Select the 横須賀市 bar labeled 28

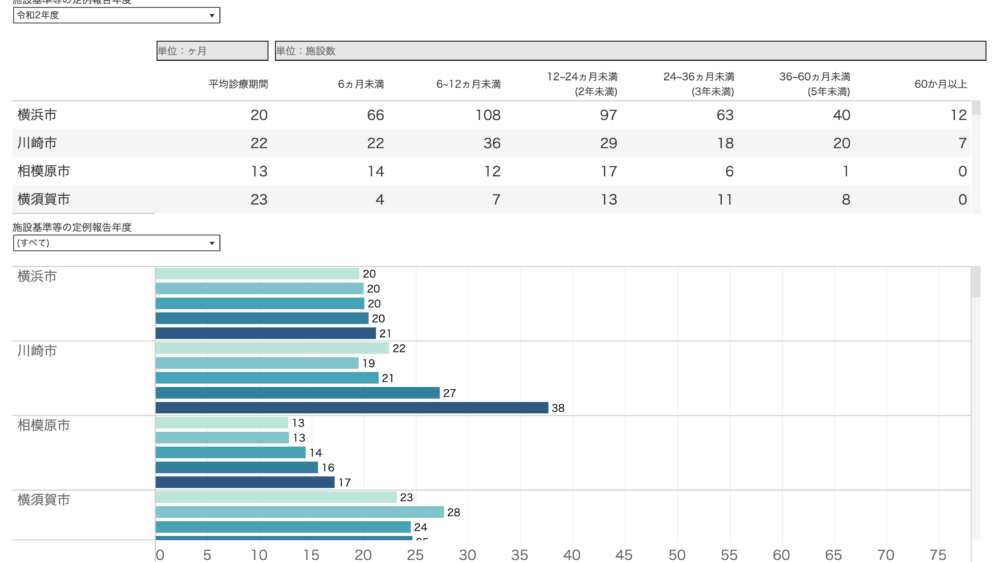click(x=299, y=512)
